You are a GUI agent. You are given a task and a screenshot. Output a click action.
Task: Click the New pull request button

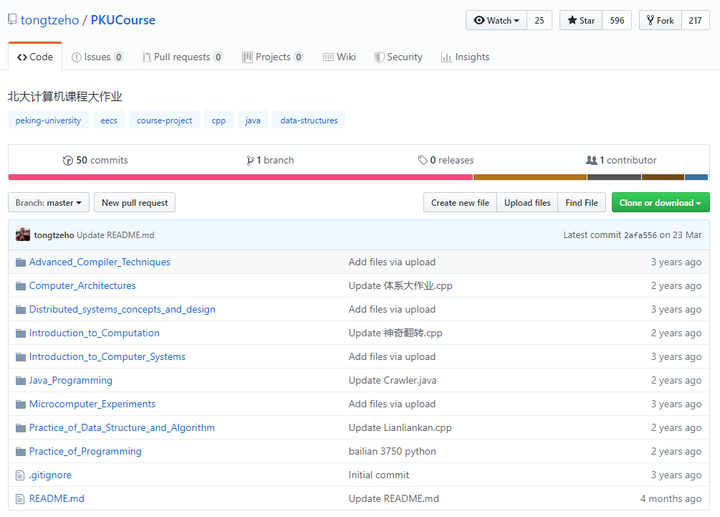point(135,203)
